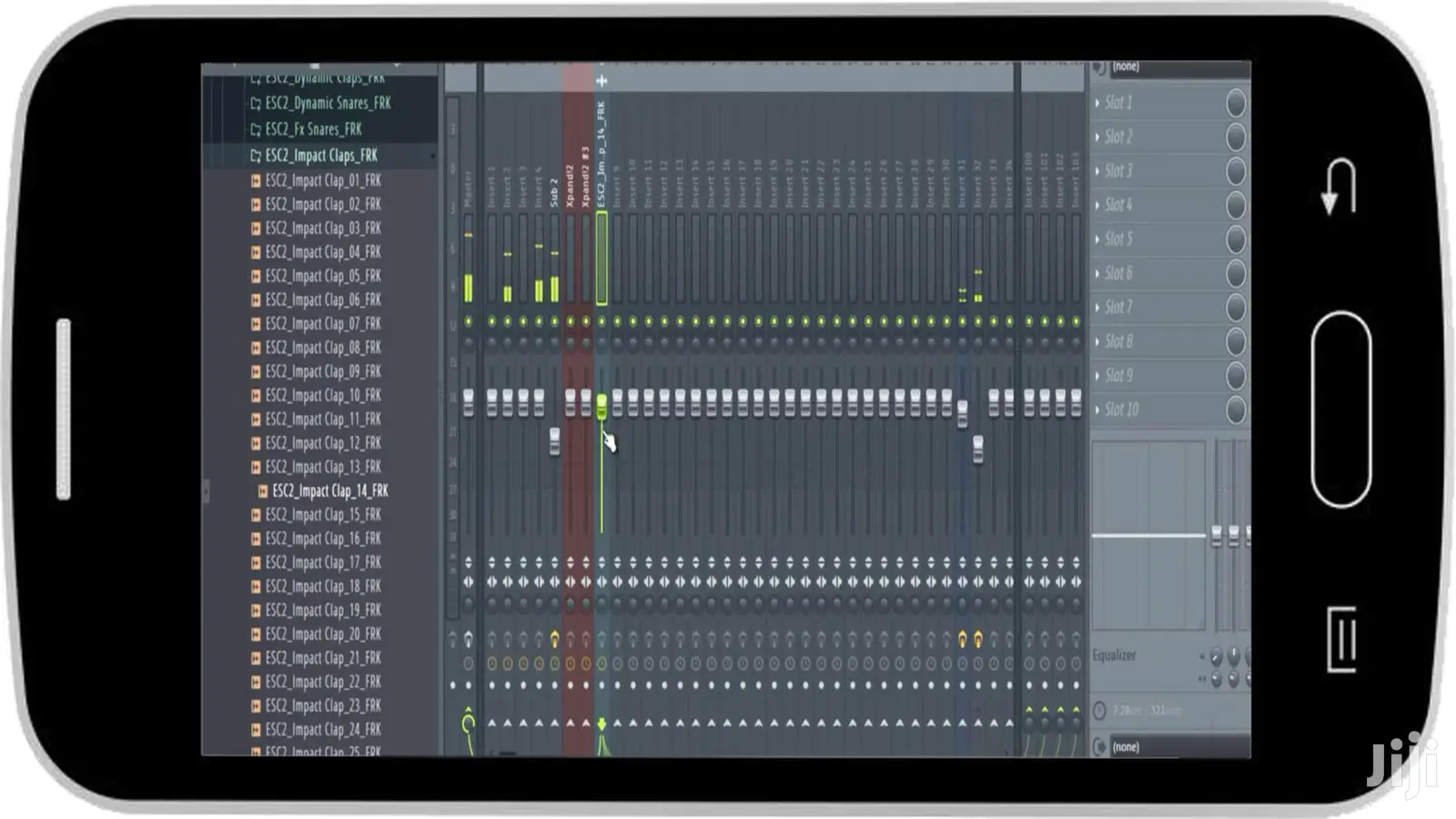Click the Slot 4 label
The width and height of the screenshot is (1456, 819).
[x=1118, y=205]
